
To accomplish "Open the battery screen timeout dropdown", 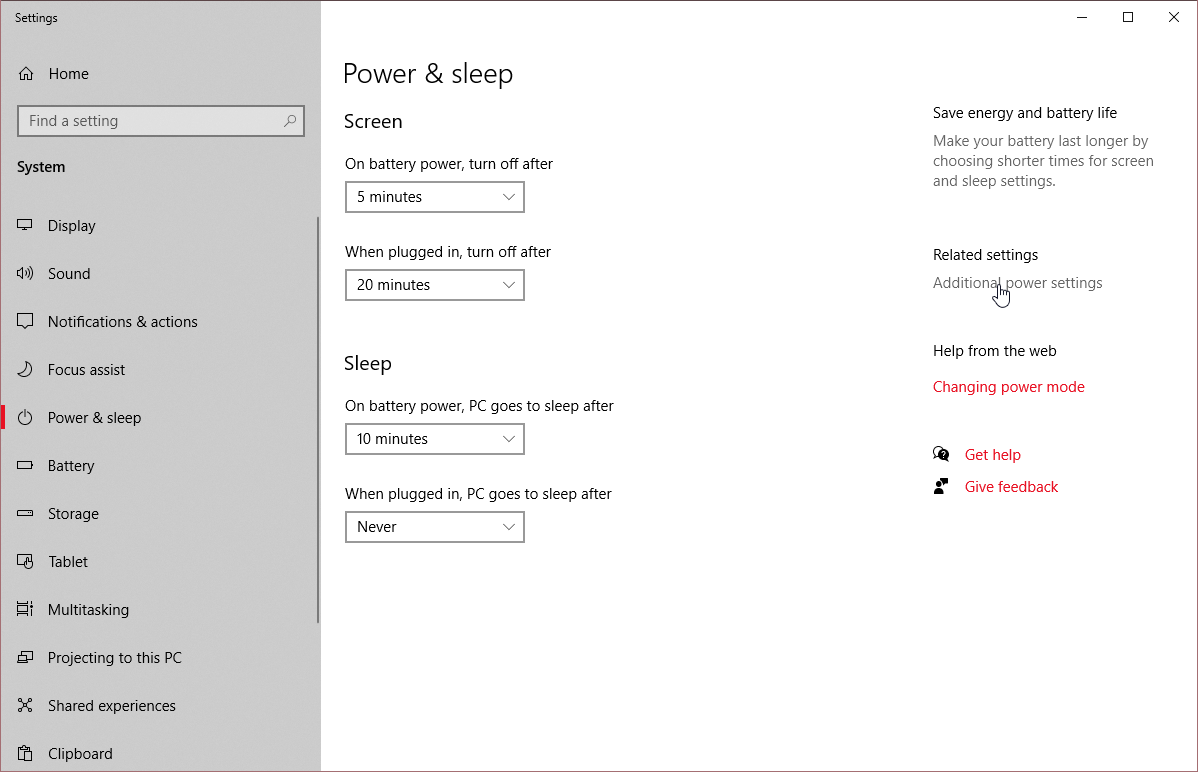I will click(x=434, y=197).
